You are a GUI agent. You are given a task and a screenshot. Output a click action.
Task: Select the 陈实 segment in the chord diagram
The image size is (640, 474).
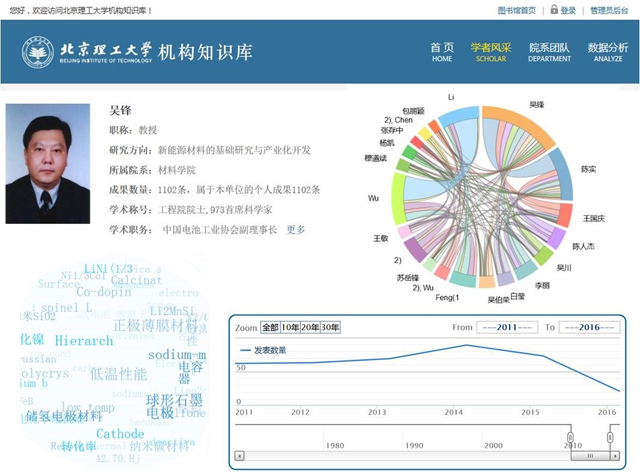click(563, 172)
